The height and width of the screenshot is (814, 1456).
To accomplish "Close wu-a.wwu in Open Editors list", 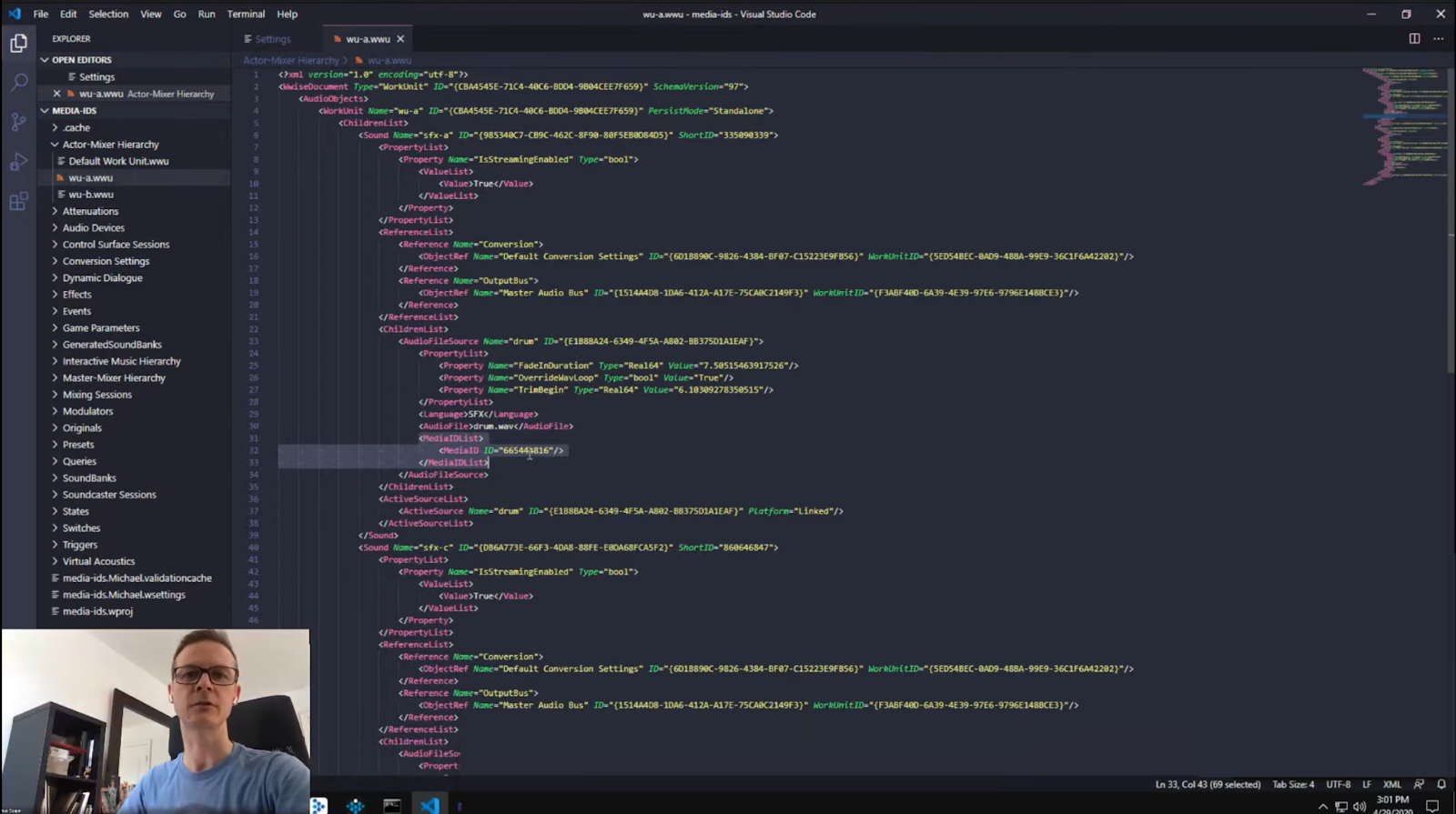I will (x=57, y=94).
